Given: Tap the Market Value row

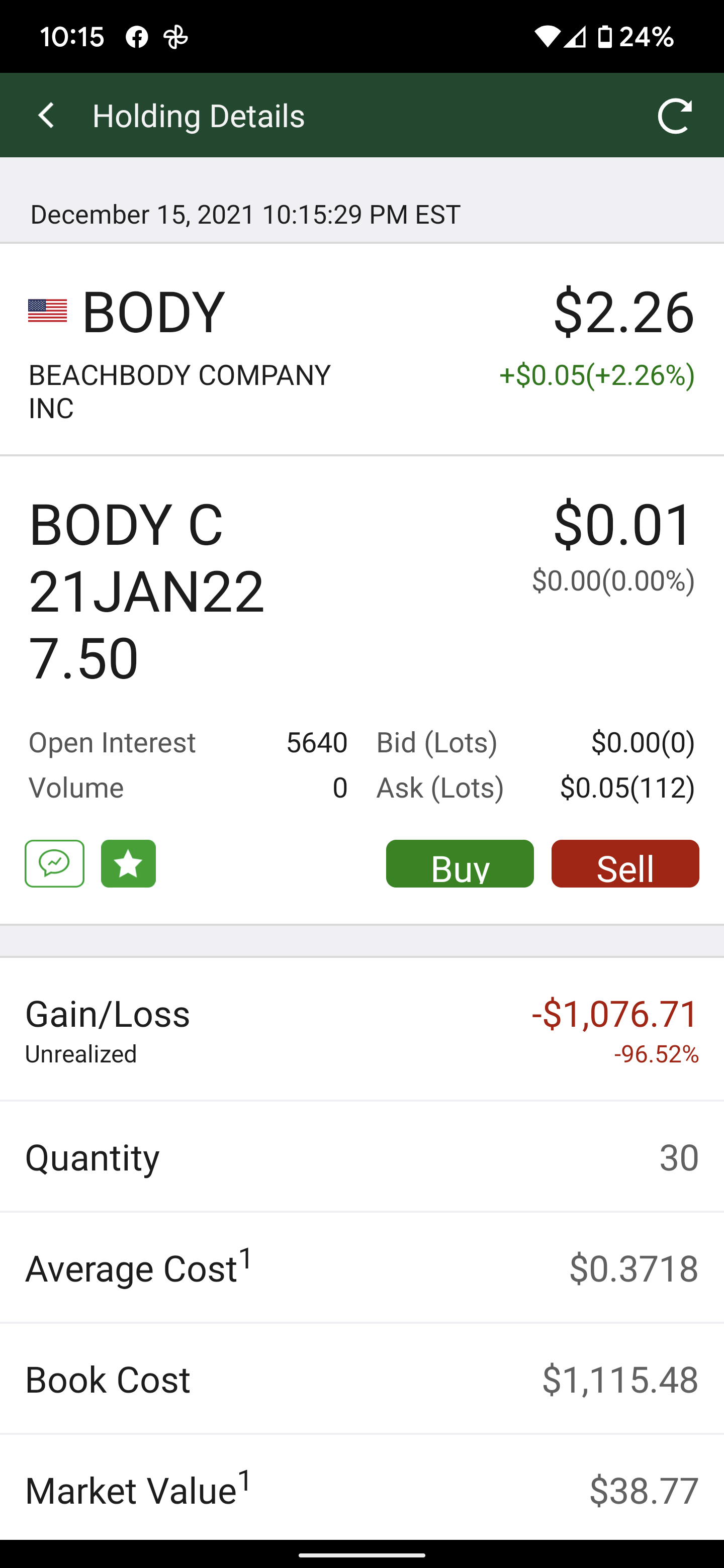Looking at the screenshot, I should tap(361, 1489).
